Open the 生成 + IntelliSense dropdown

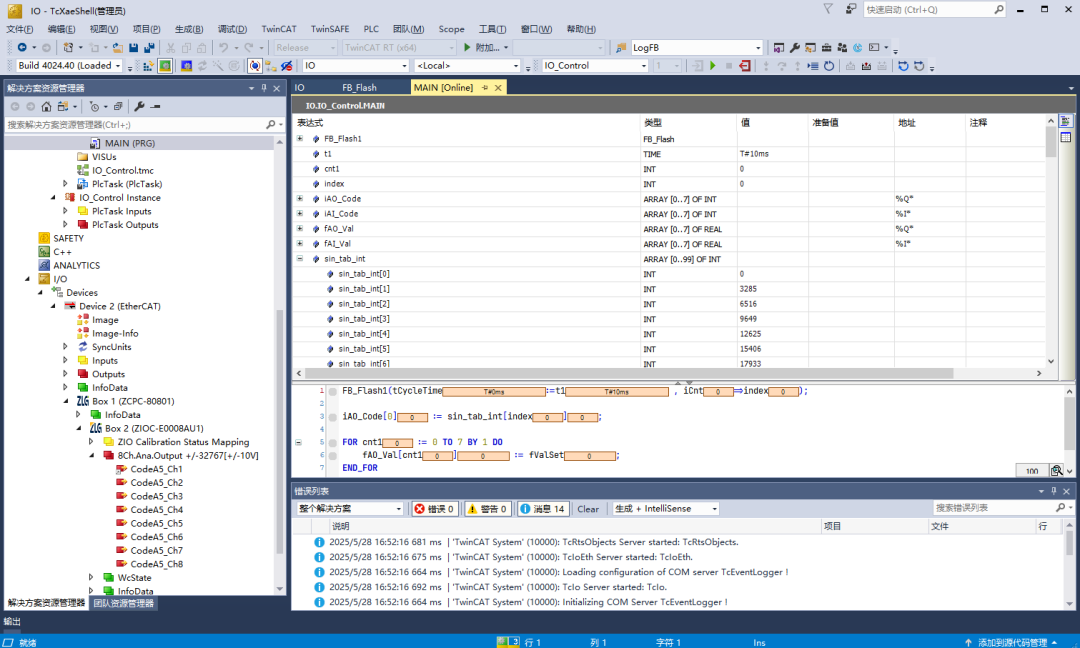pos(714,509)
